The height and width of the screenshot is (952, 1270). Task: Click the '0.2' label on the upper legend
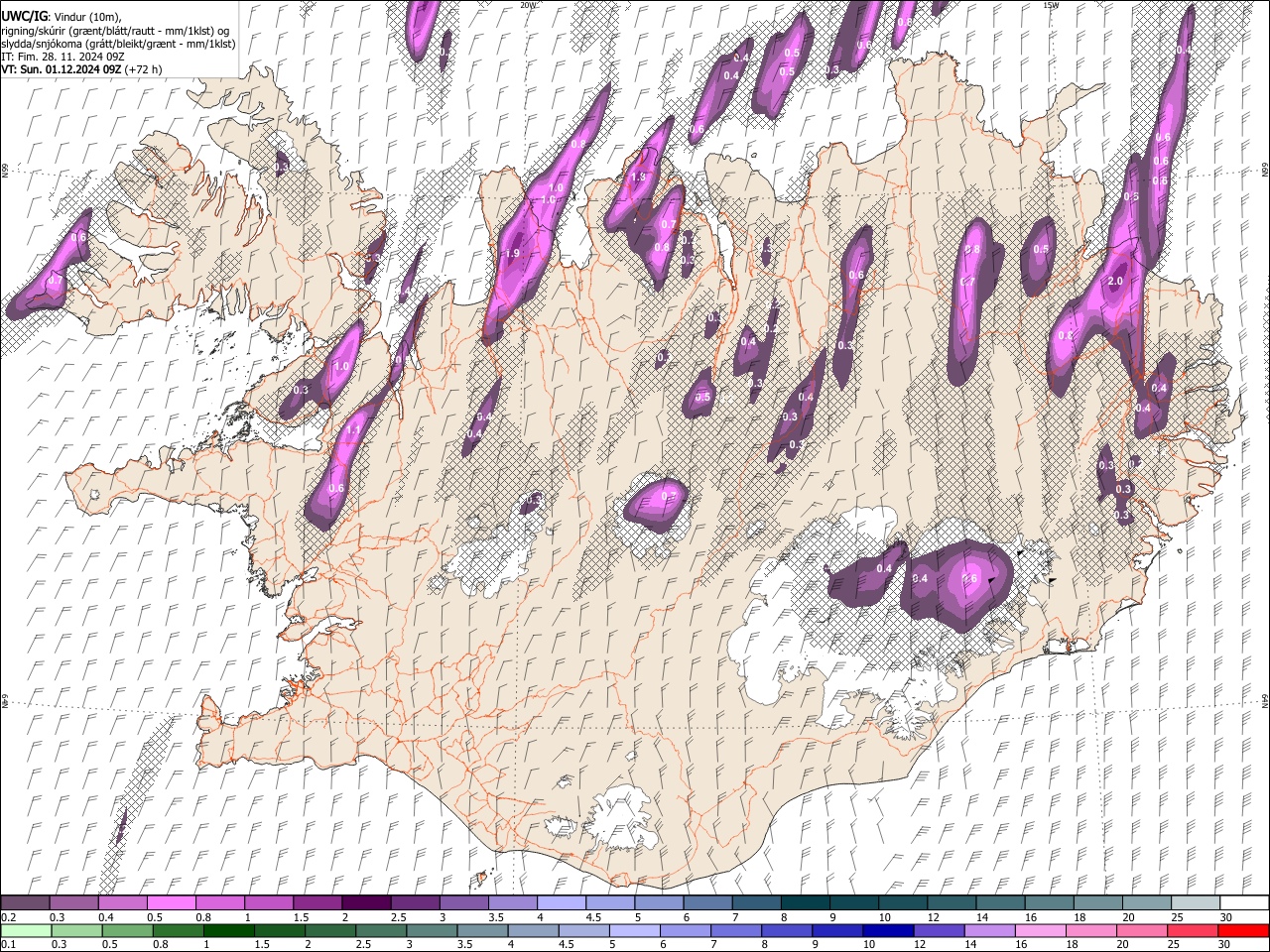(9, 917)
